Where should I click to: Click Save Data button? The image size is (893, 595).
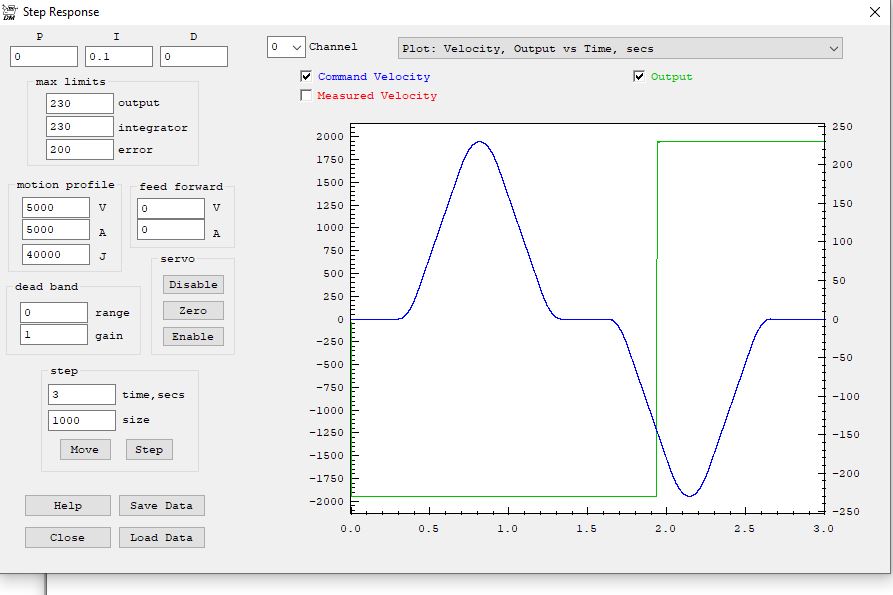(161, 506)
